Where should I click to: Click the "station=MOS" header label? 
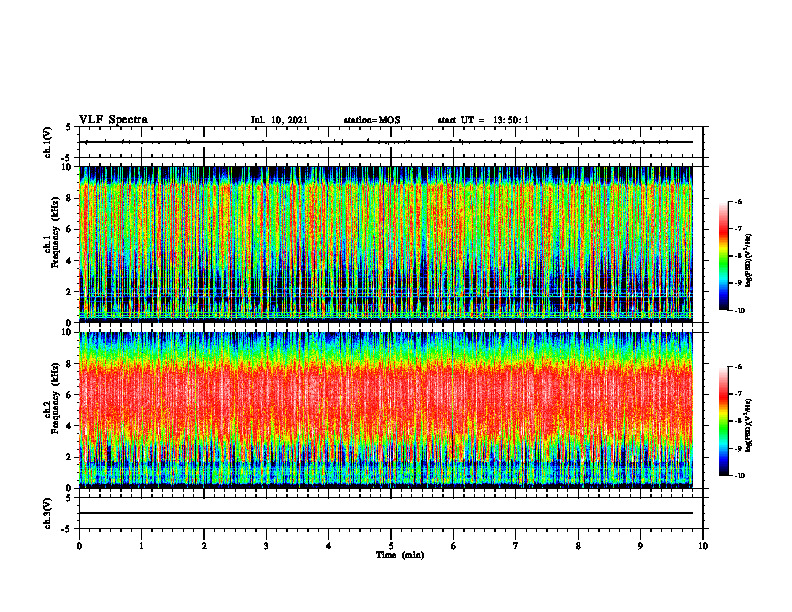[x=372, y=120]
